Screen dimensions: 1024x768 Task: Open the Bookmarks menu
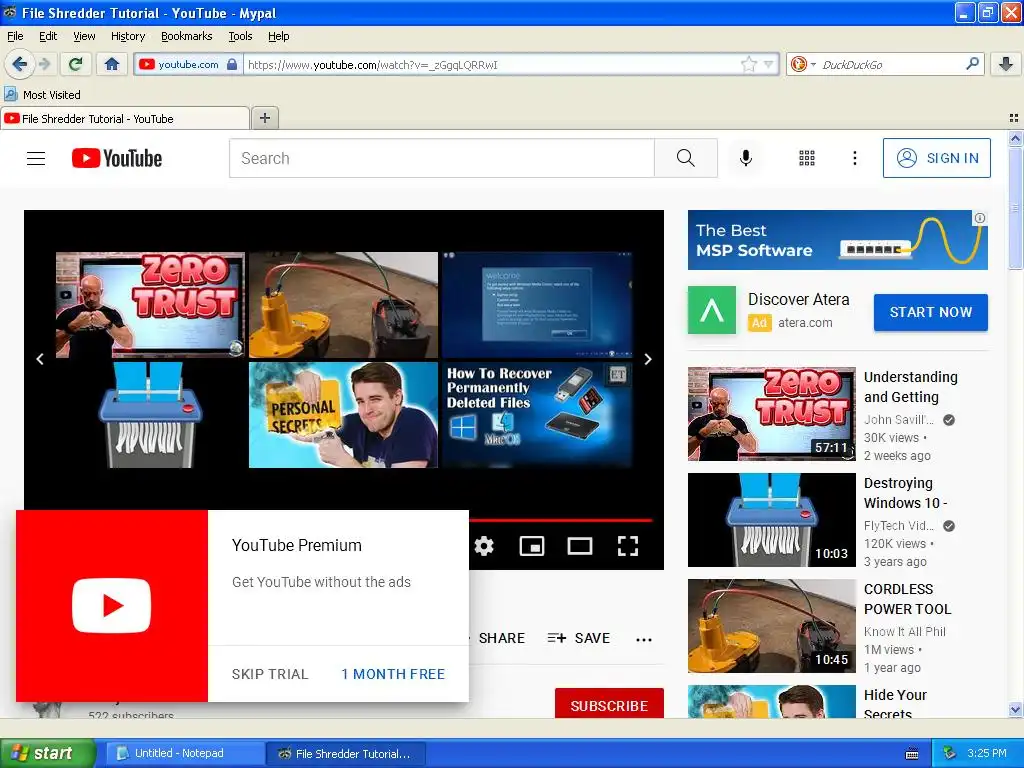(x=186, y=36)
